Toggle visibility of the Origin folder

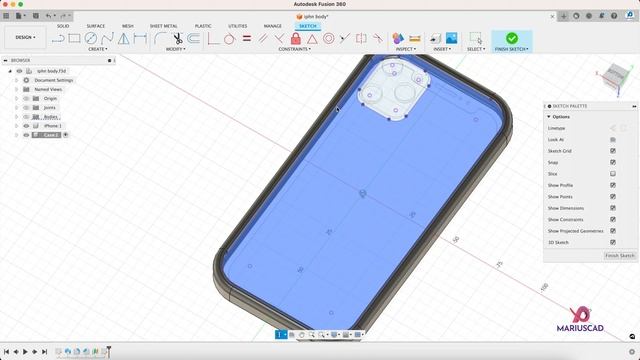coord(26,98)
